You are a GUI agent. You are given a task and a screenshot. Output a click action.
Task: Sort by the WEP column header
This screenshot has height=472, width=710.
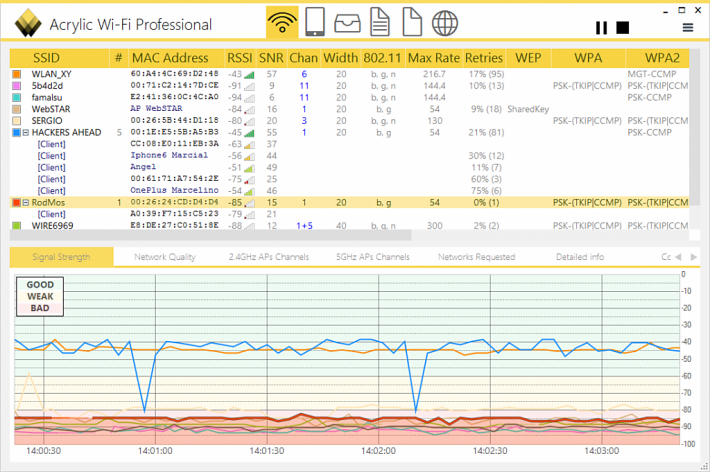528,58
